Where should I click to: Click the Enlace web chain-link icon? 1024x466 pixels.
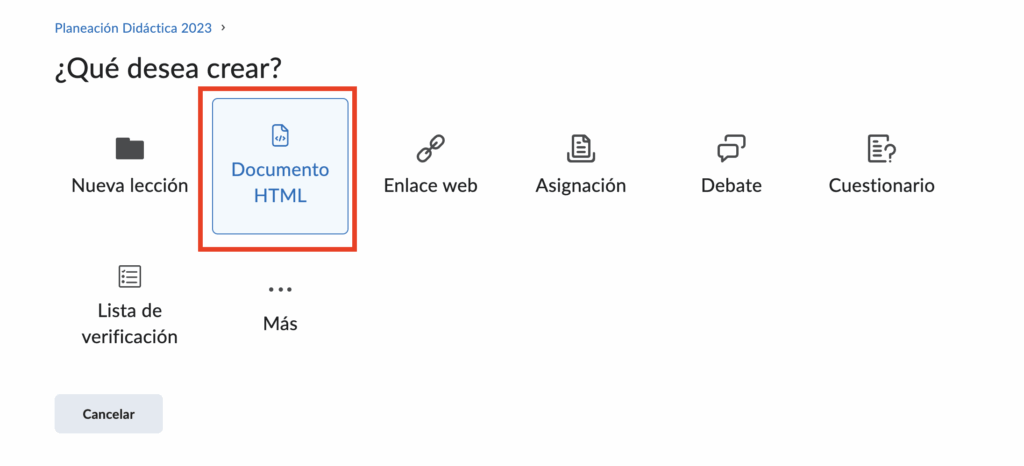pyautogui.click(x=431, y=149)
